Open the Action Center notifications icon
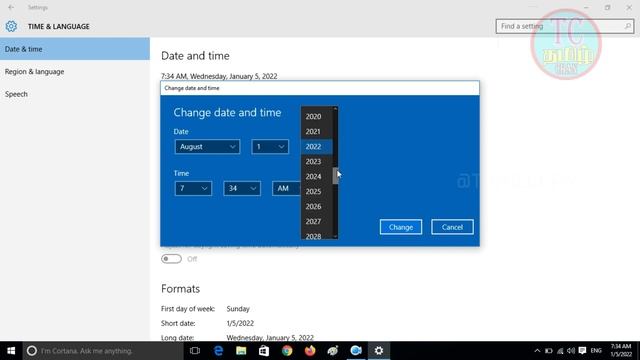 click(x=582, y=351)
